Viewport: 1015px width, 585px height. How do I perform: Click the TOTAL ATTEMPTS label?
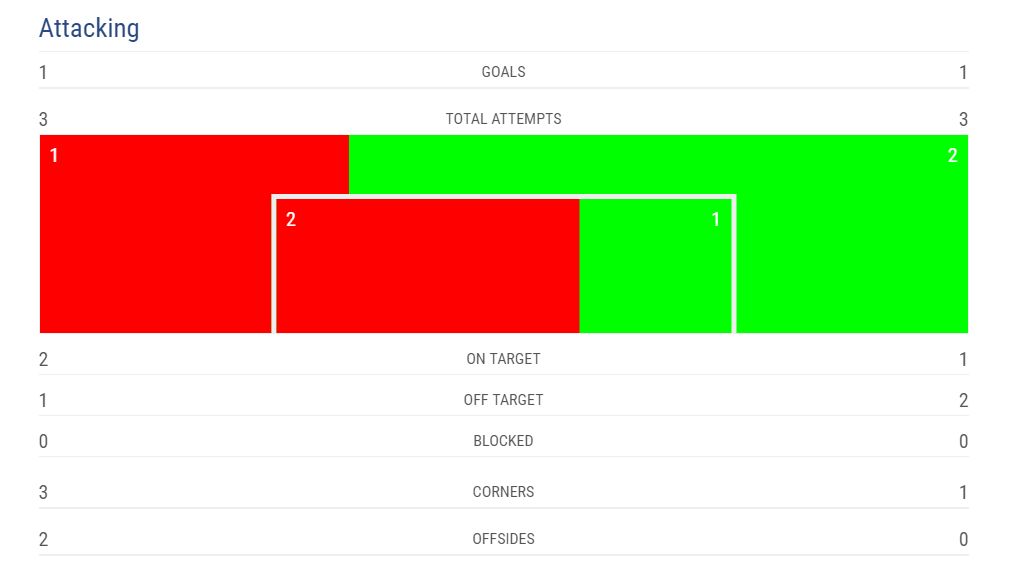503,119
